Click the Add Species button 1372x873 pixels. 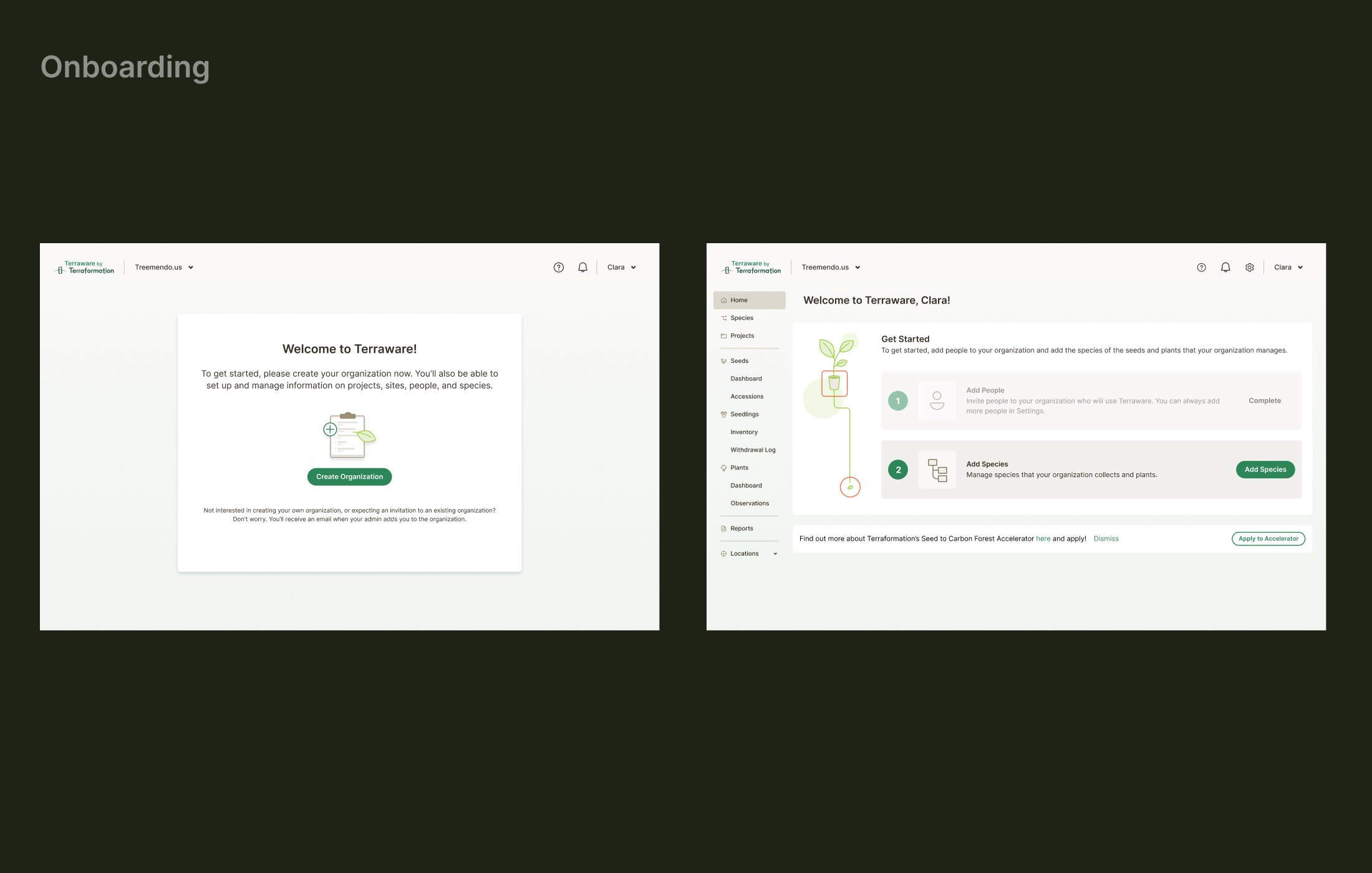1265,470
